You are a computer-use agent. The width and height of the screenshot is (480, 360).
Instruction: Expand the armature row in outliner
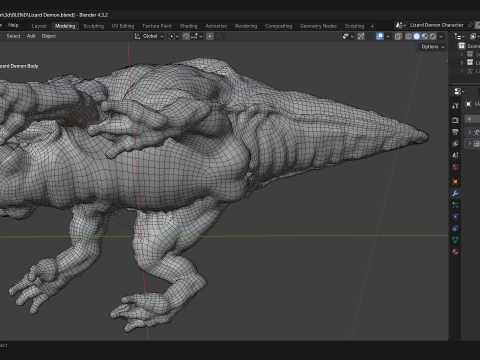[x=462, y=71]
